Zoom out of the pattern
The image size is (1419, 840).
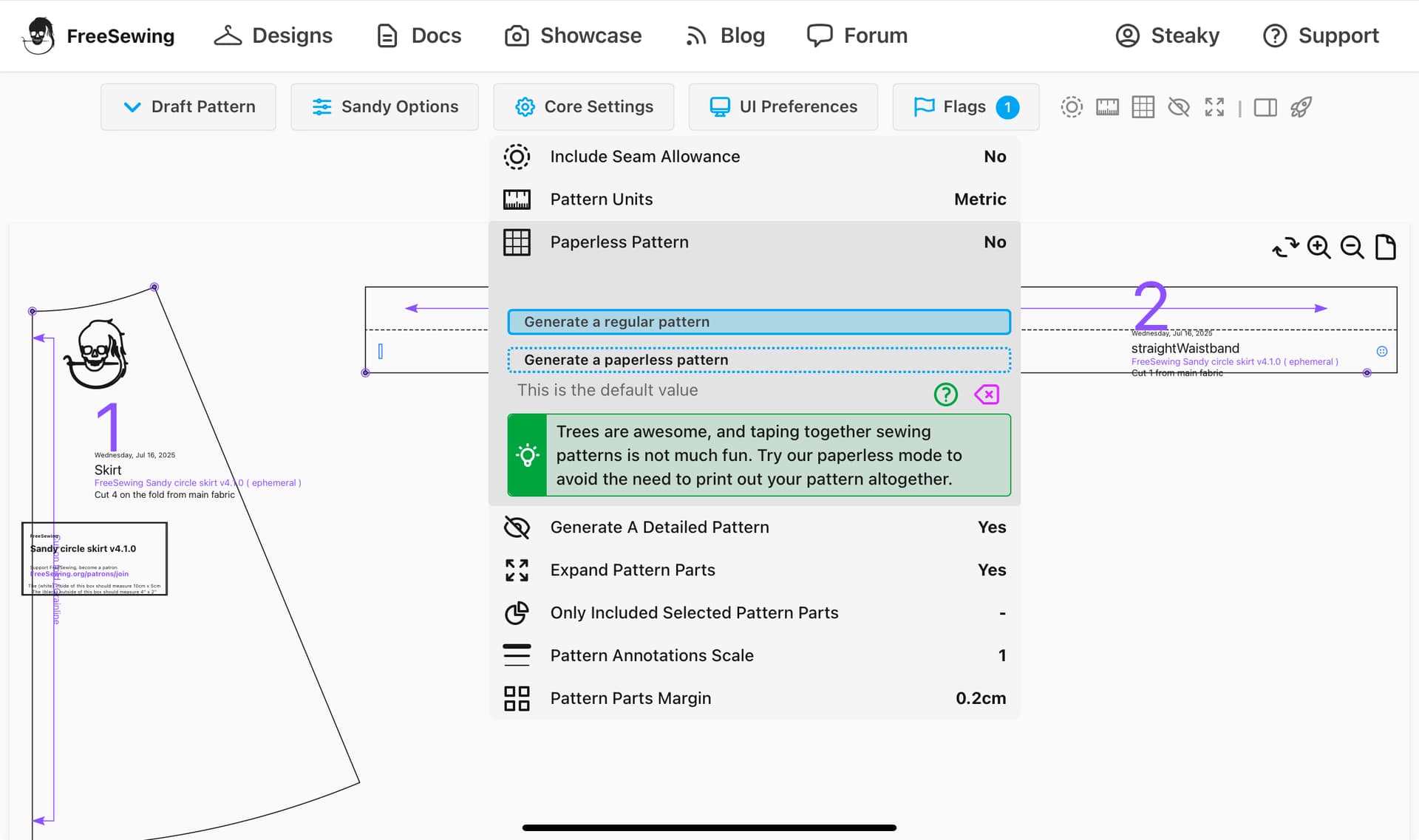click(1352, 247)
